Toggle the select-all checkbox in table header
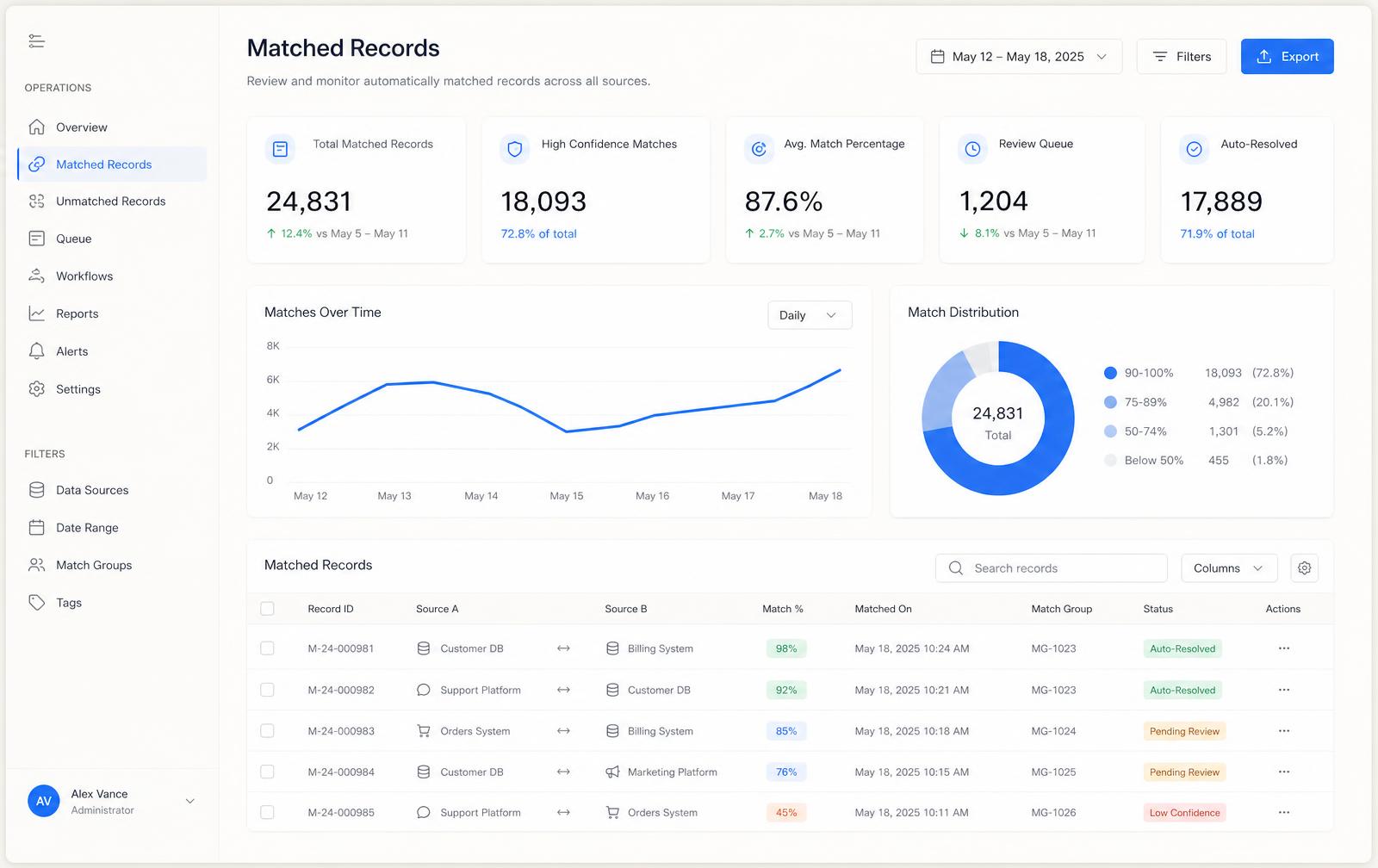Viewport: 1378px width, 868px height. tap(267, 609)
